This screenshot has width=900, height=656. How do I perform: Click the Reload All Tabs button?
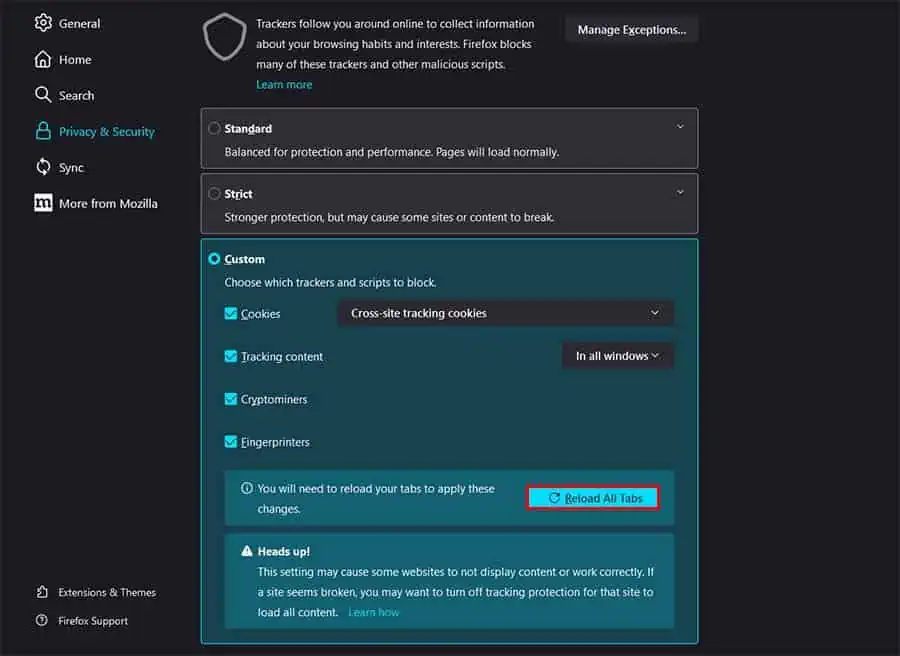pyautogui.click(x=593, y=498)
